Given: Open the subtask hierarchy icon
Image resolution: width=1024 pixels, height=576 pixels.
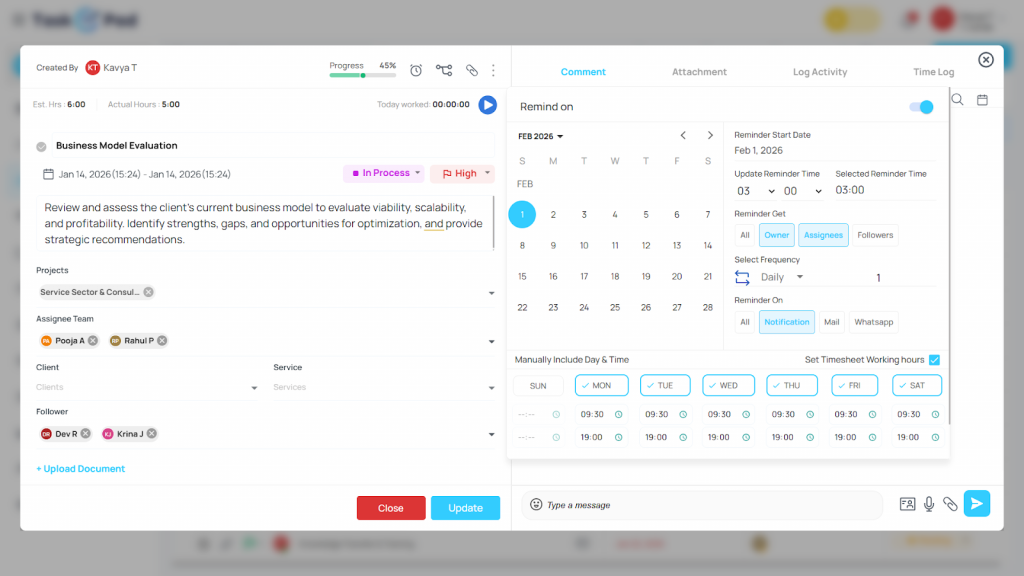Looking at the screenshot, I should click(x=444, y=70).
